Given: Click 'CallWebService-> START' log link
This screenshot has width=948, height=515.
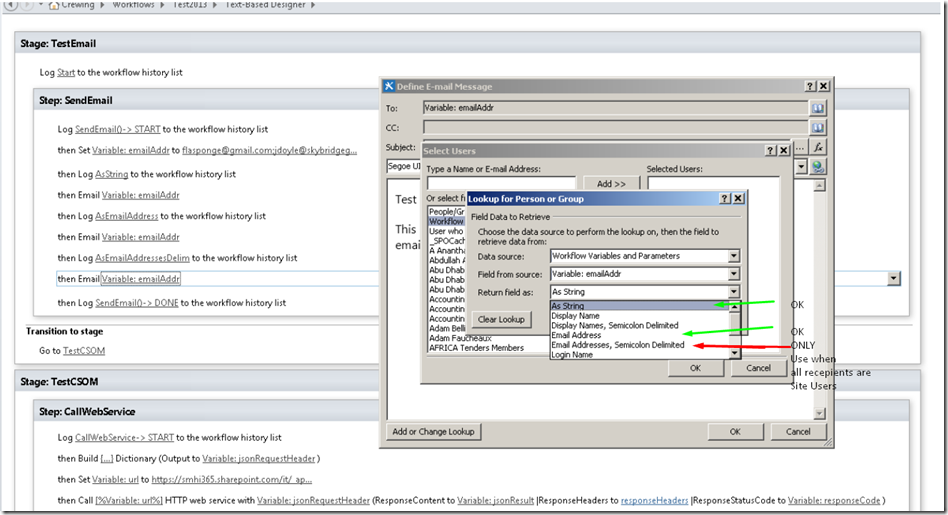Looking at the screenshot, I should pyautogui.click(x=124, y=438).
